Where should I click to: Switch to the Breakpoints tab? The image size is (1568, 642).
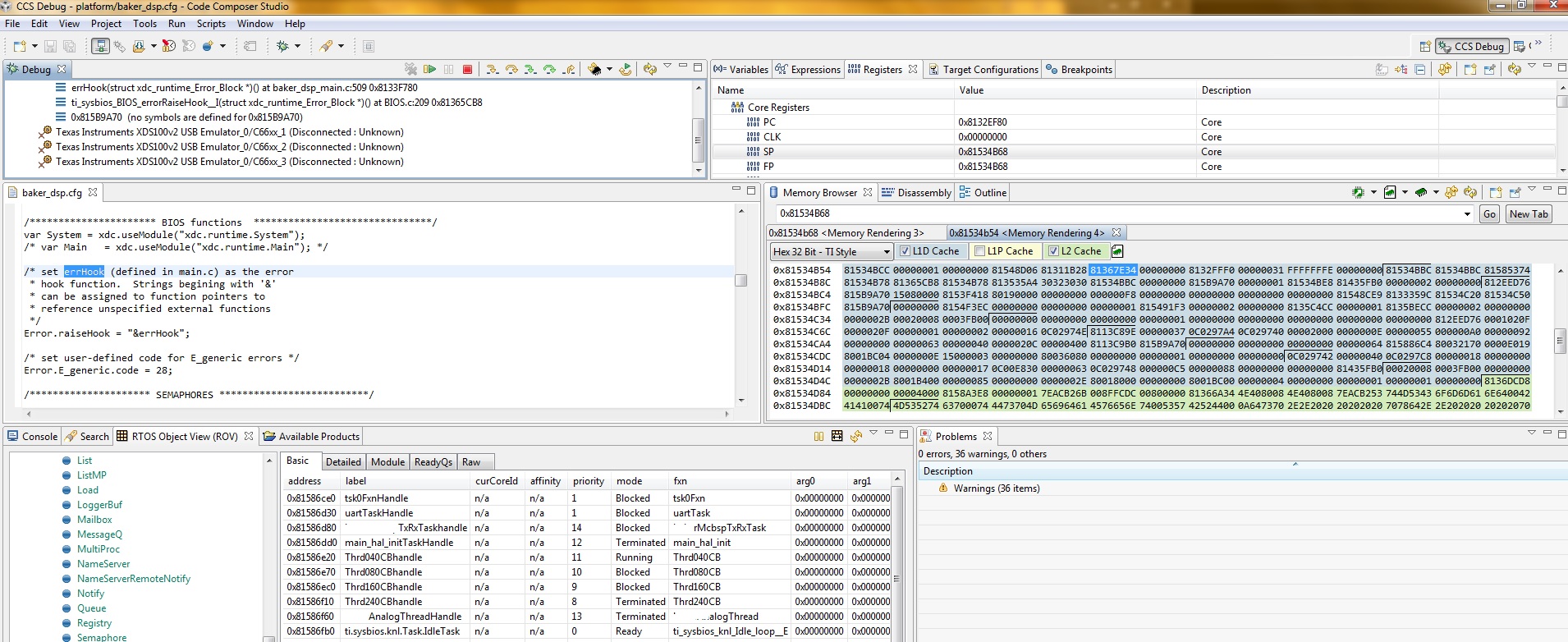point(1079,70)
